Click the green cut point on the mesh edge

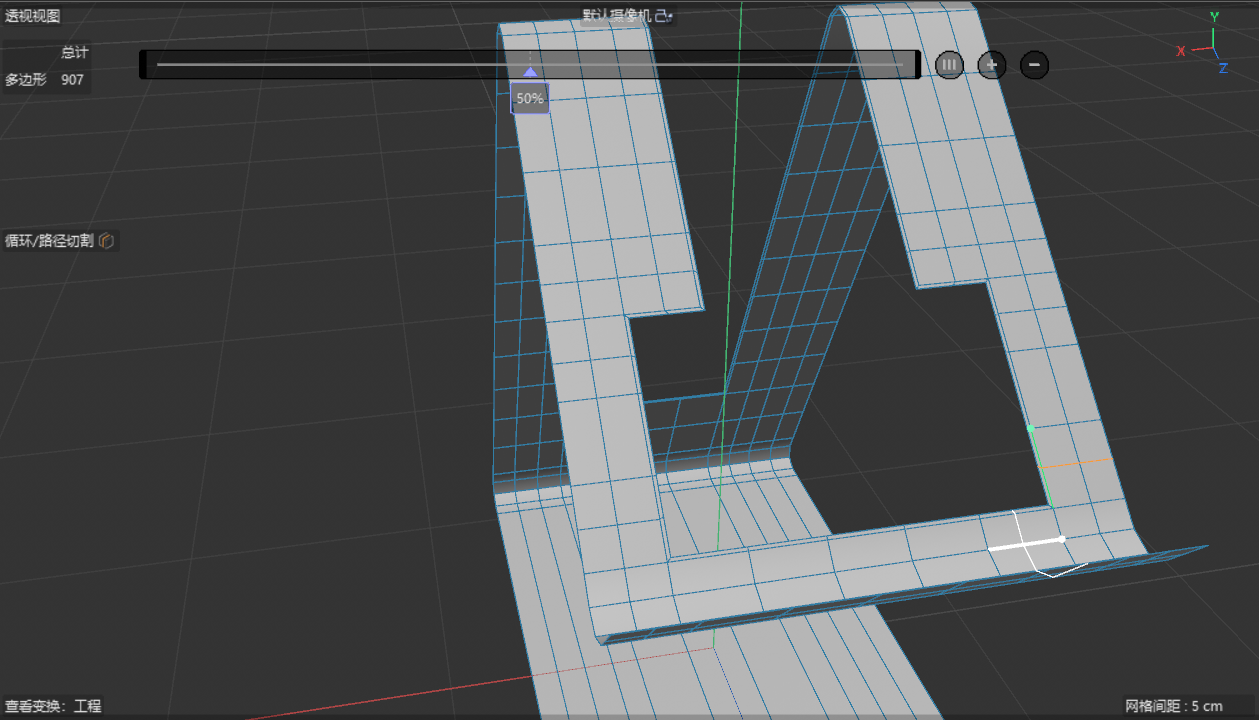point(1031,428)
